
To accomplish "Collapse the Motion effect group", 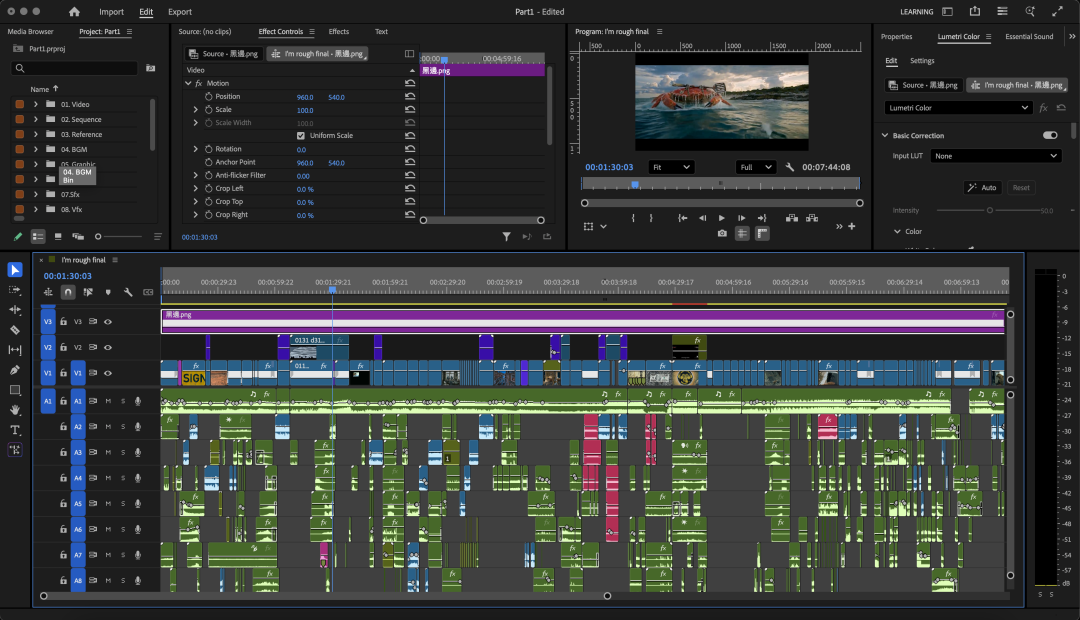I will pyautogui.click(x=188, y=83).
